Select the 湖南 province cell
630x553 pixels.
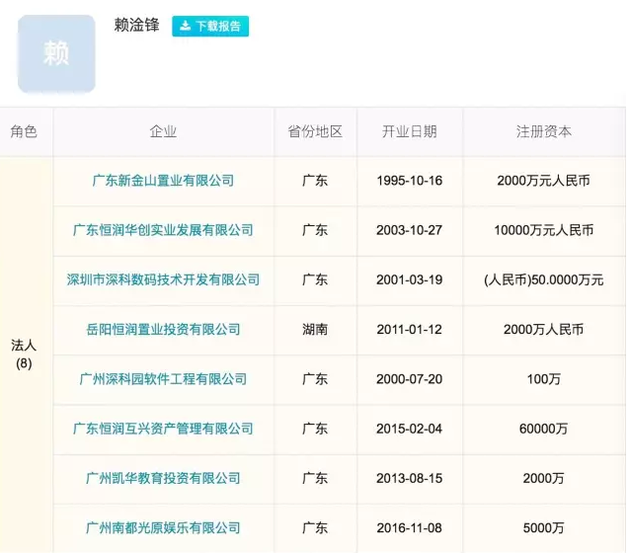(315, 330)
